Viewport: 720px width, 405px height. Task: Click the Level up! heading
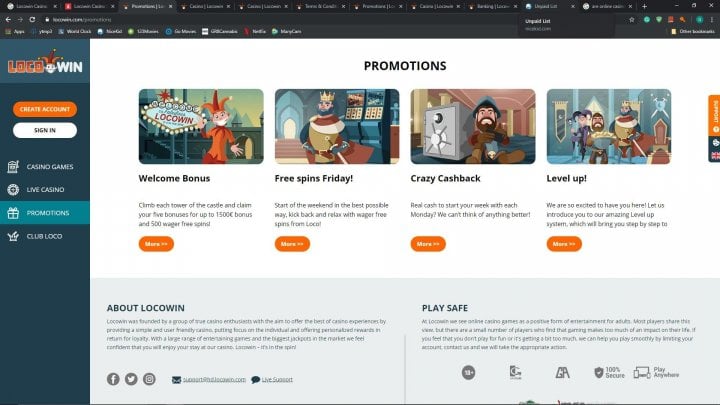(566, 178)
